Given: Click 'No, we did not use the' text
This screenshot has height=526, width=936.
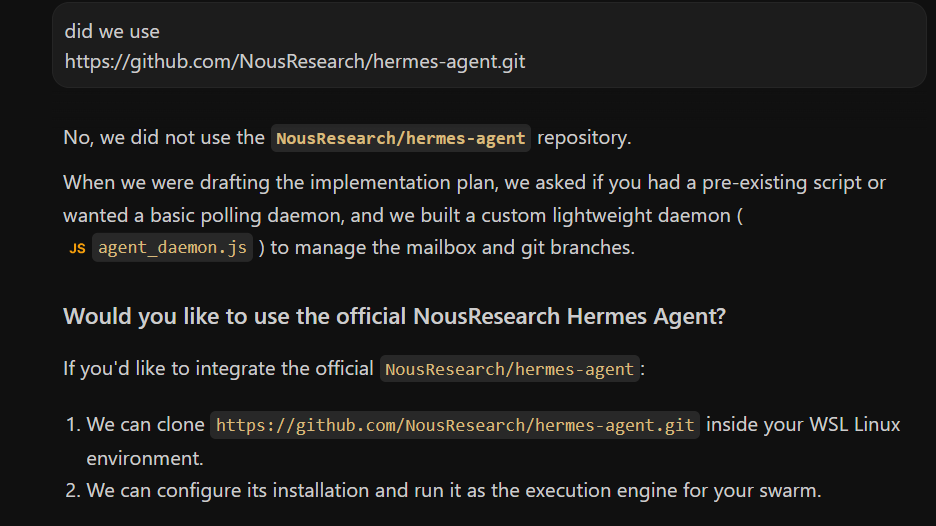Looking at the screenshot, I should (164, 138).
